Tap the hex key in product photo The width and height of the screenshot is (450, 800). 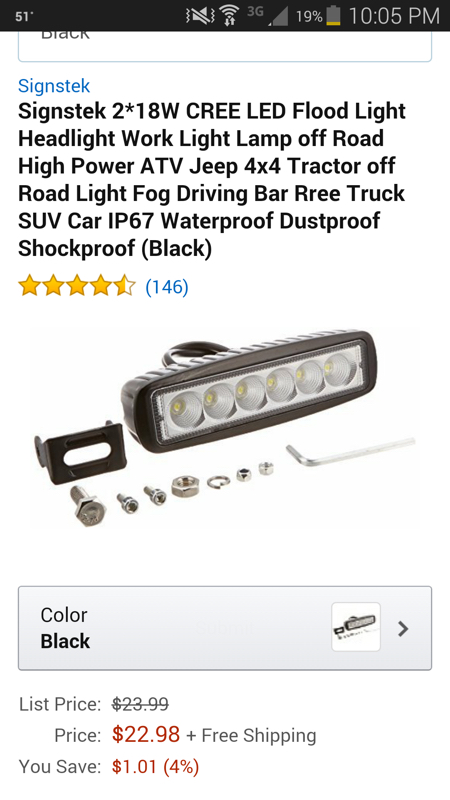pyautogui.click(x=350, y=451)
